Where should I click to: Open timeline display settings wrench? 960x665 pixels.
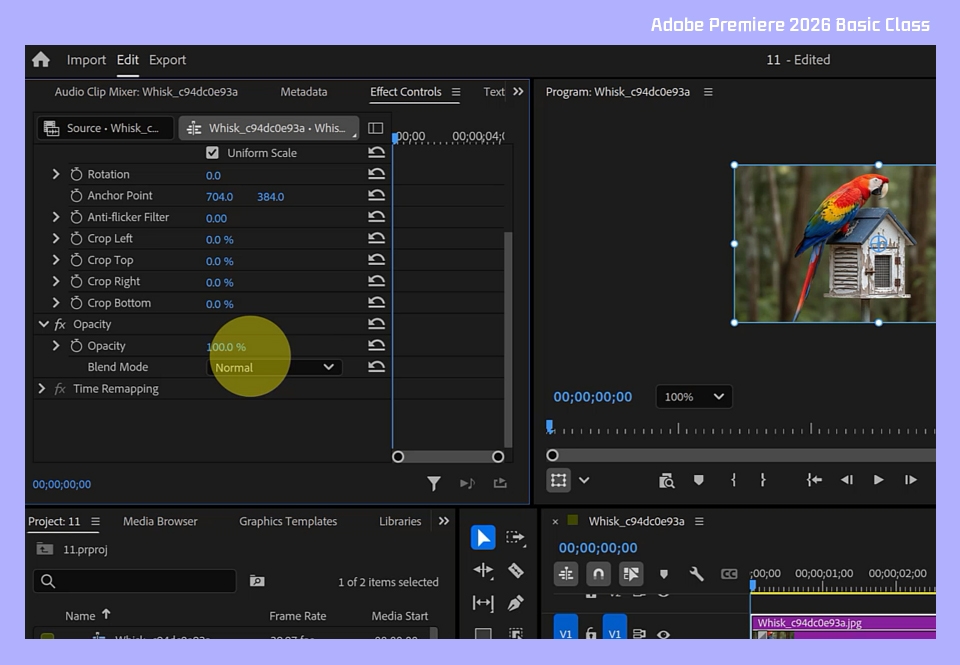click(696, 574)
